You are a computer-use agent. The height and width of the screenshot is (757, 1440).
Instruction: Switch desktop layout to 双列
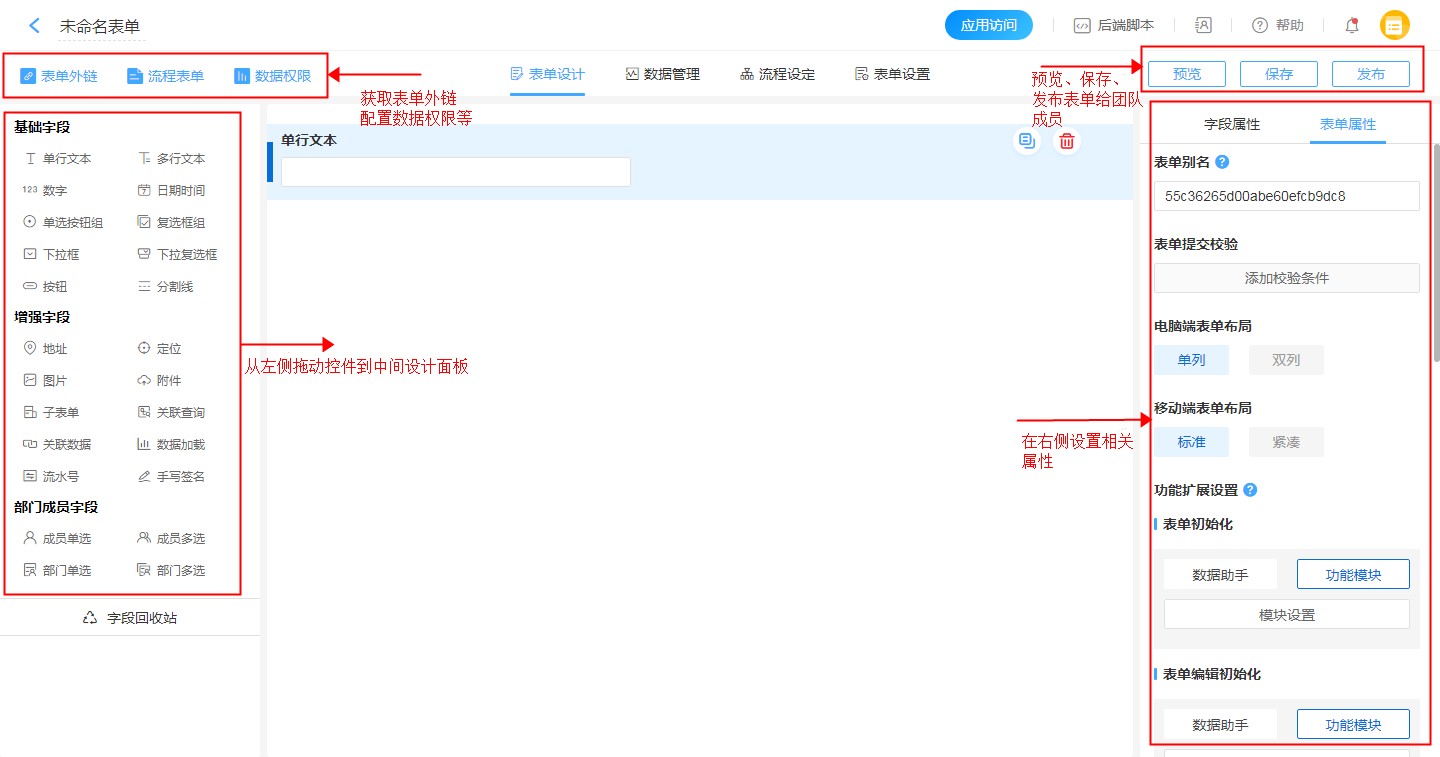[1286, 360]
